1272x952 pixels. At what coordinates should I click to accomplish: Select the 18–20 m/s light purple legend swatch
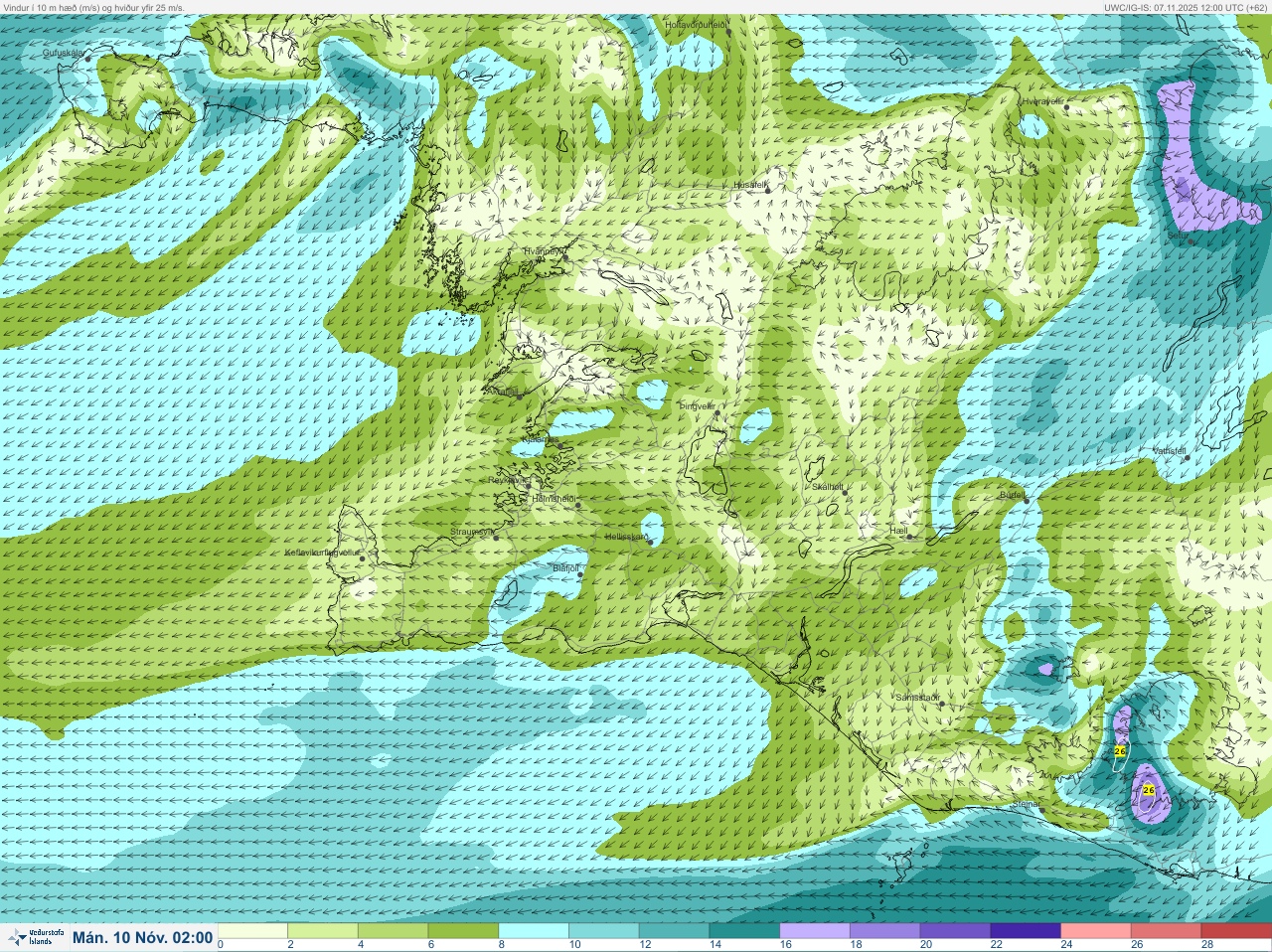[x=884, y=931]
